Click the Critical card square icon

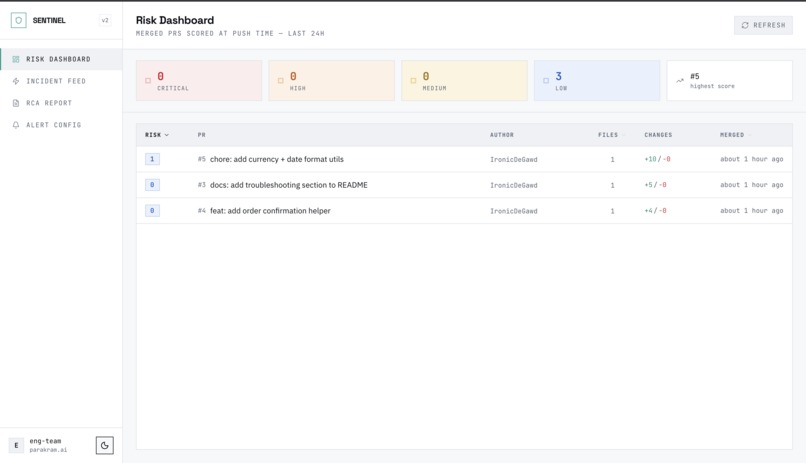[148, 81]
